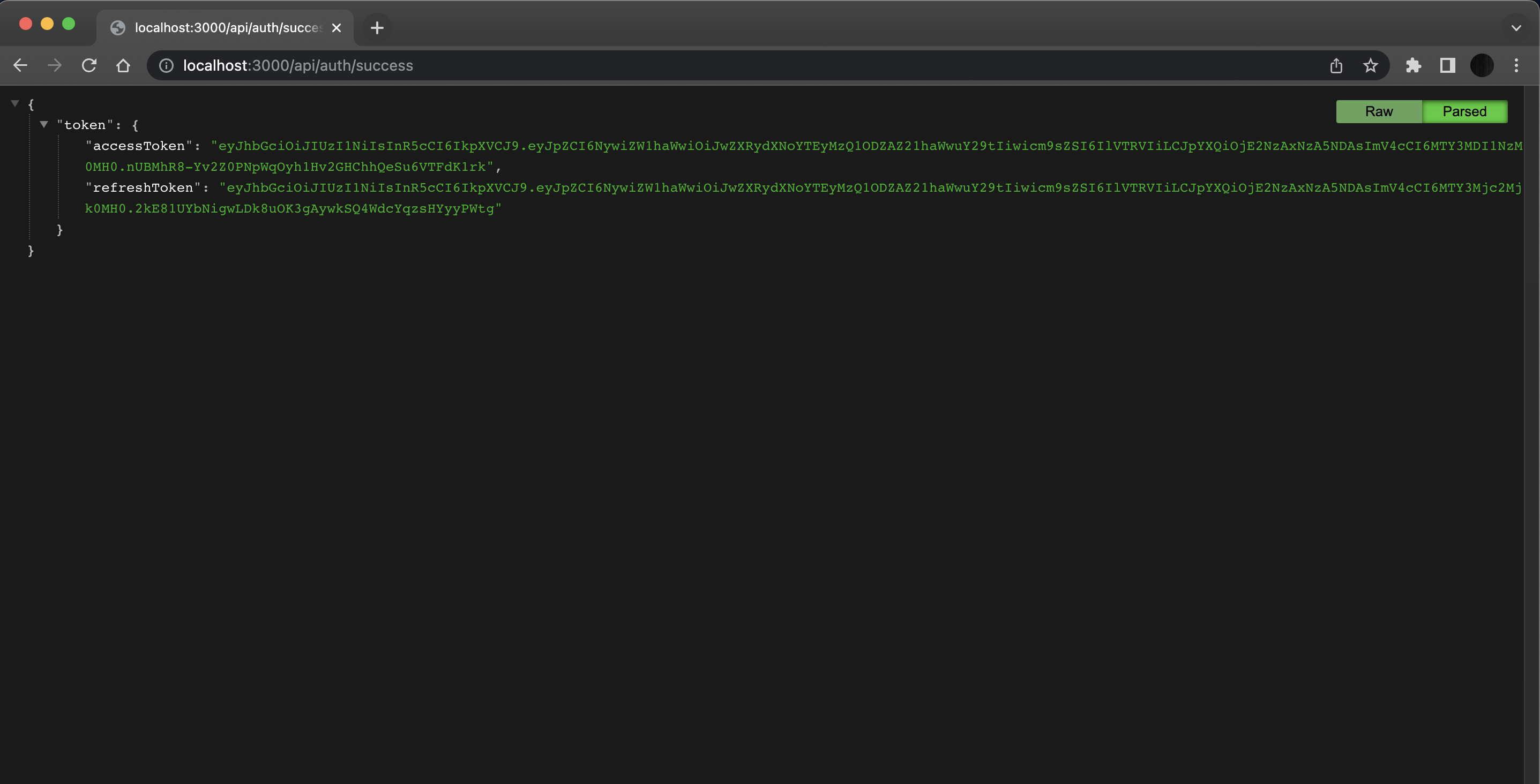Open Chrome's three-dot menu

coord(1516,66)
